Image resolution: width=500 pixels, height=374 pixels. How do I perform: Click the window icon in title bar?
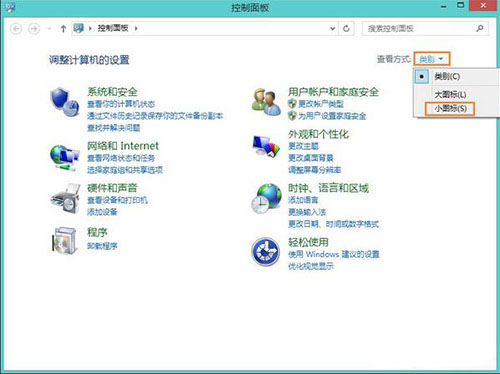pyautogui.click(x=10, y=7)
